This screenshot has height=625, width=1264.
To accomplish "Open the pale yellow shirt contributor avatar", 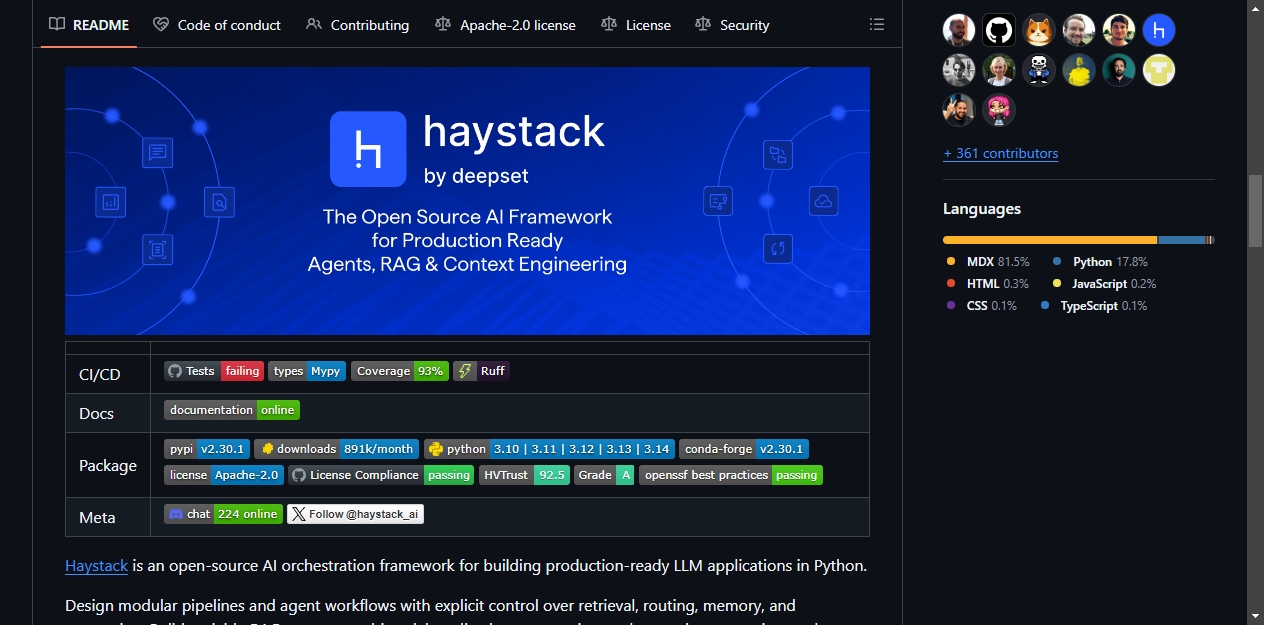I will coord(1159,70).
